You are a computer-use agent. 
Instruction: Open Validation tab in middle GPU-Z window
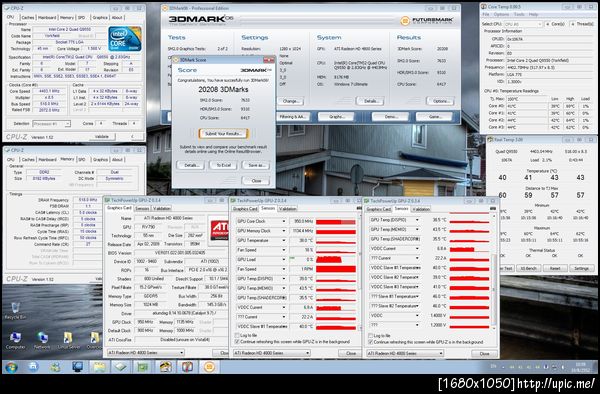(x=287, y=208)
